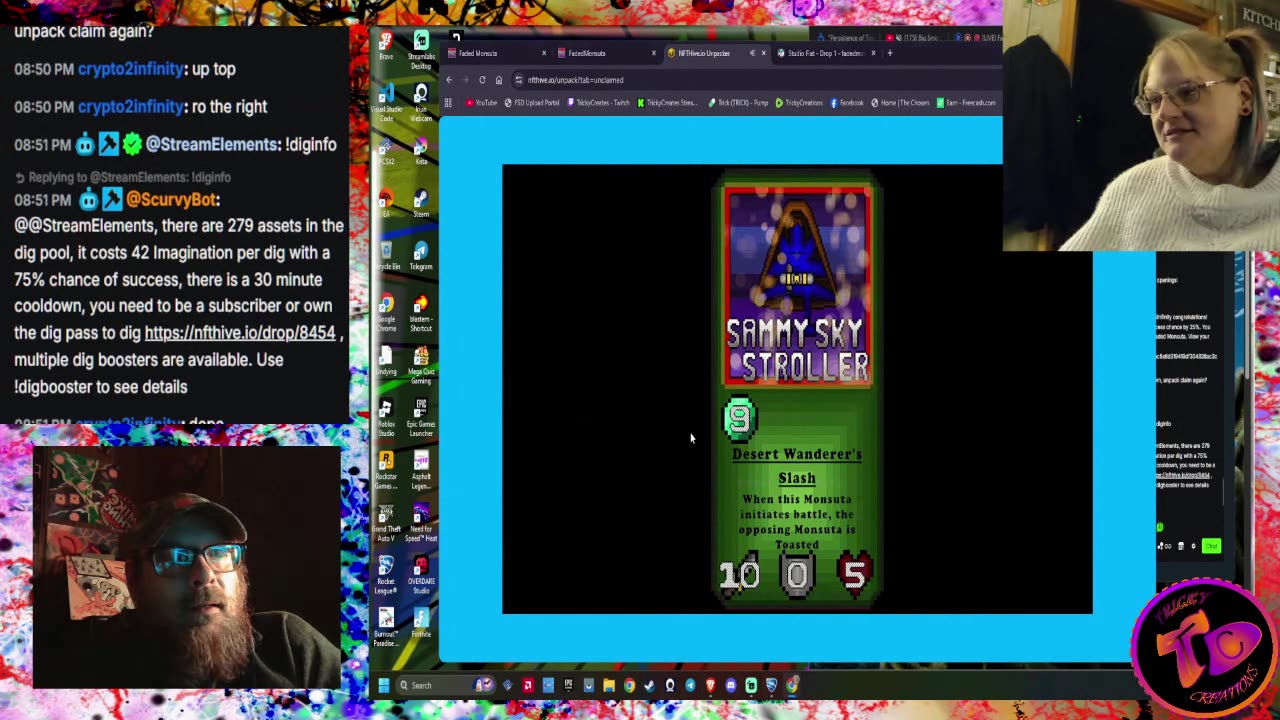Click the @StreamElements username in chat
This screenshot has width=1280, height=720.
(211, 145)
